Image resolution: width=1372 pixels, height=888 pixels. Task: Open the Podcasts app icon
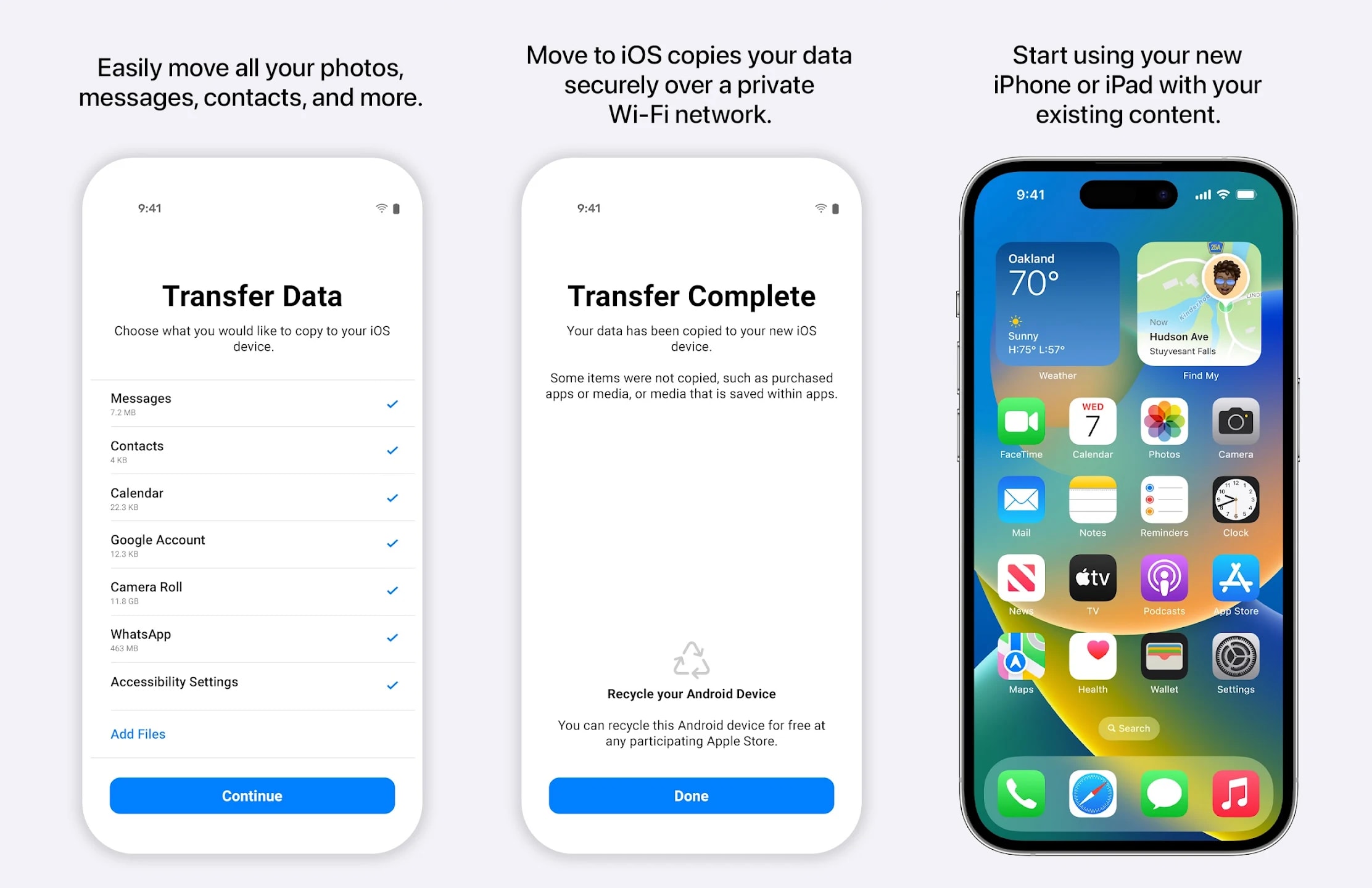1162,583
